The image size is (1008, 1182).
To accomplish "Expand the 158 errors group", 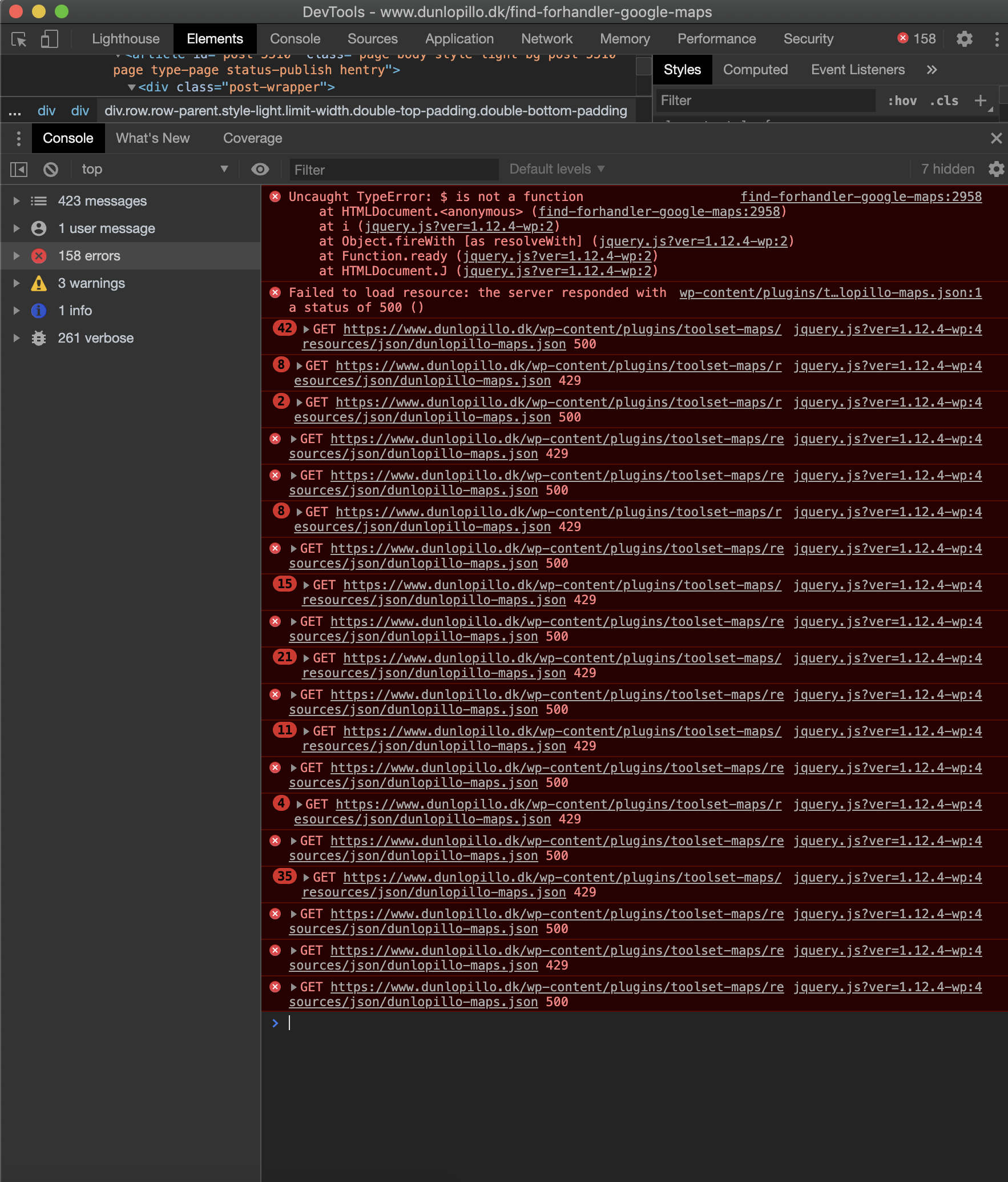I will coord(17,256).
